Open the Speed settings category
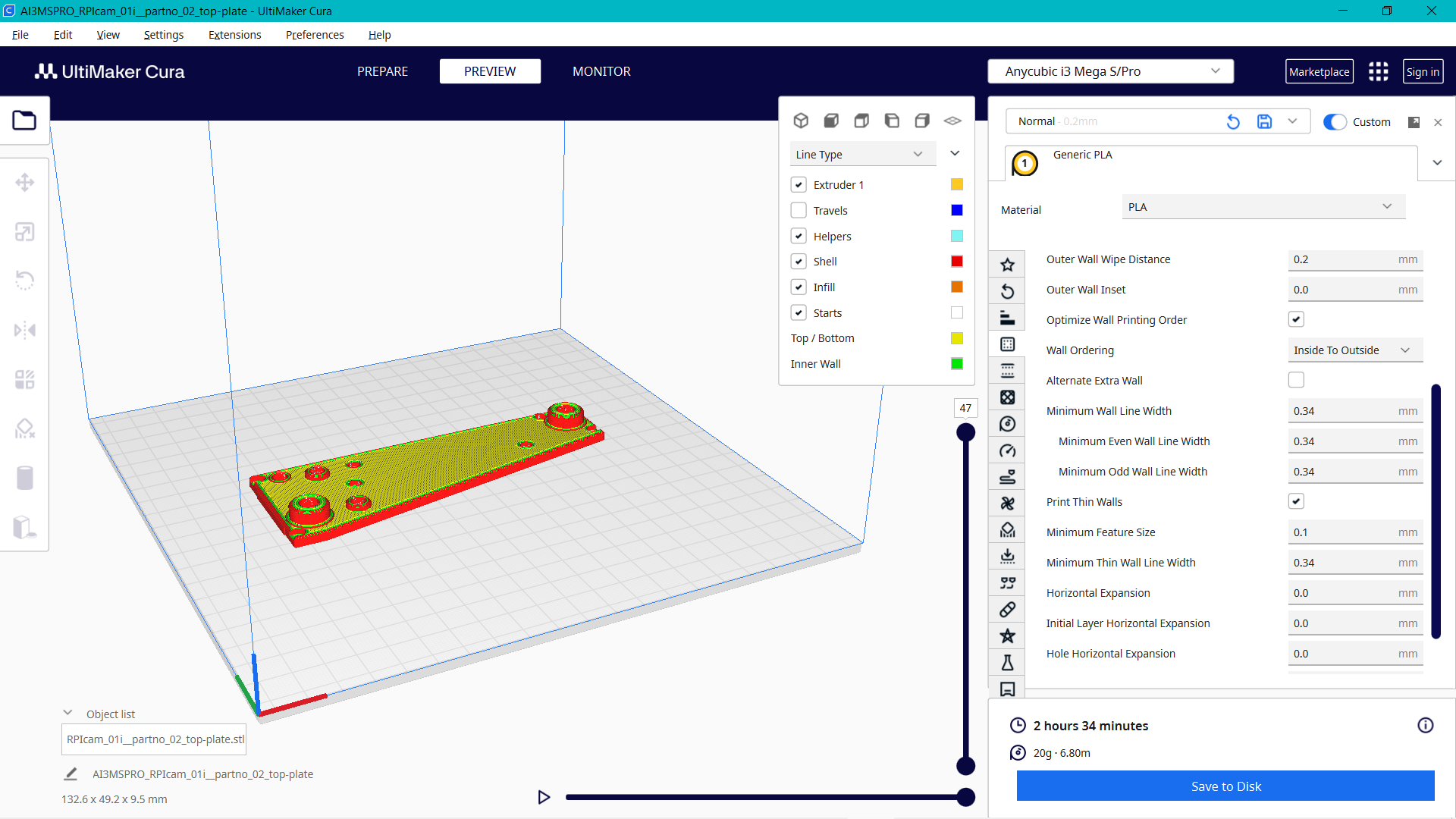 pos(1007,450)
